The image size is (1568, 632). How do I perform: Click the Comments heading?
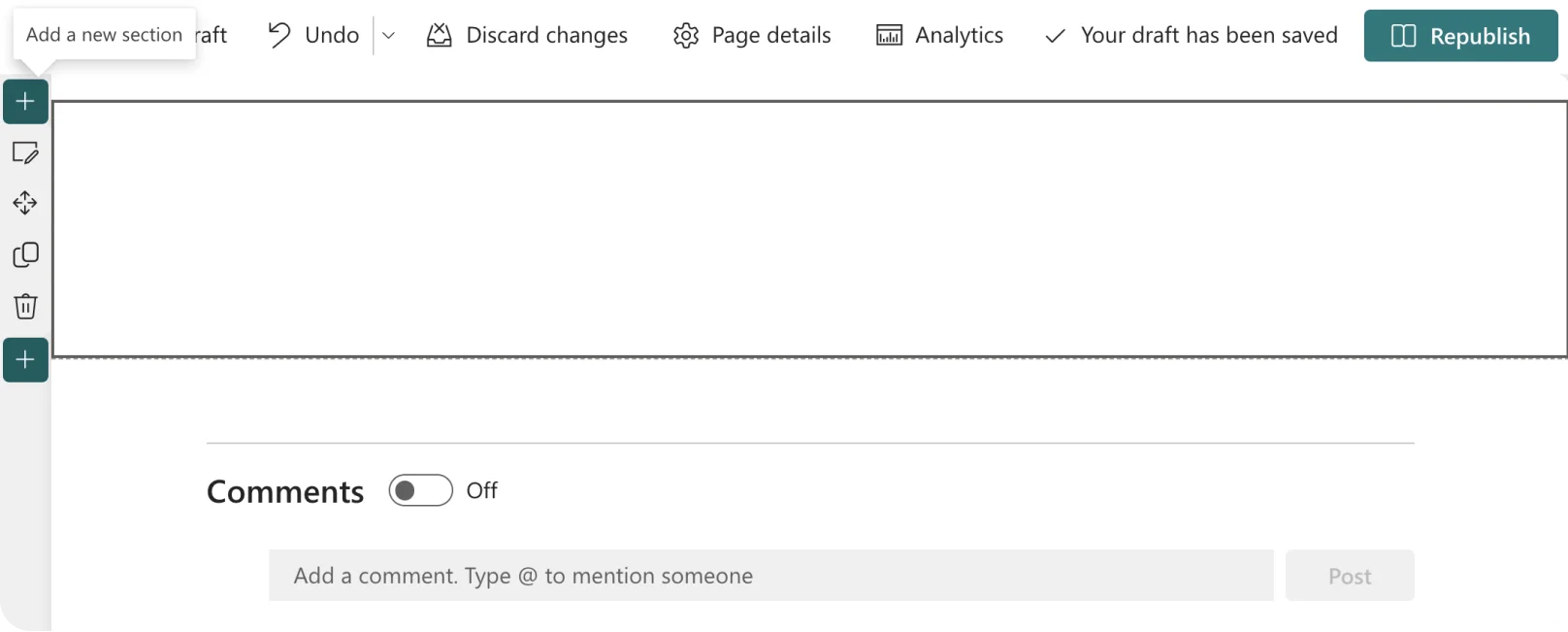[x=285, y=491]
